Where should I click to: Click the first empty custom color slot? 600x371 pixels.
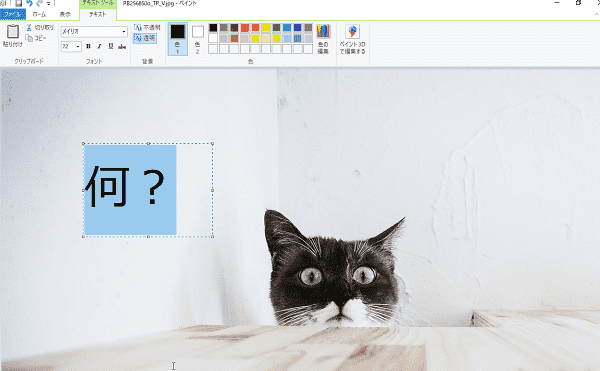pyautogui.click(x=213, y=49)
